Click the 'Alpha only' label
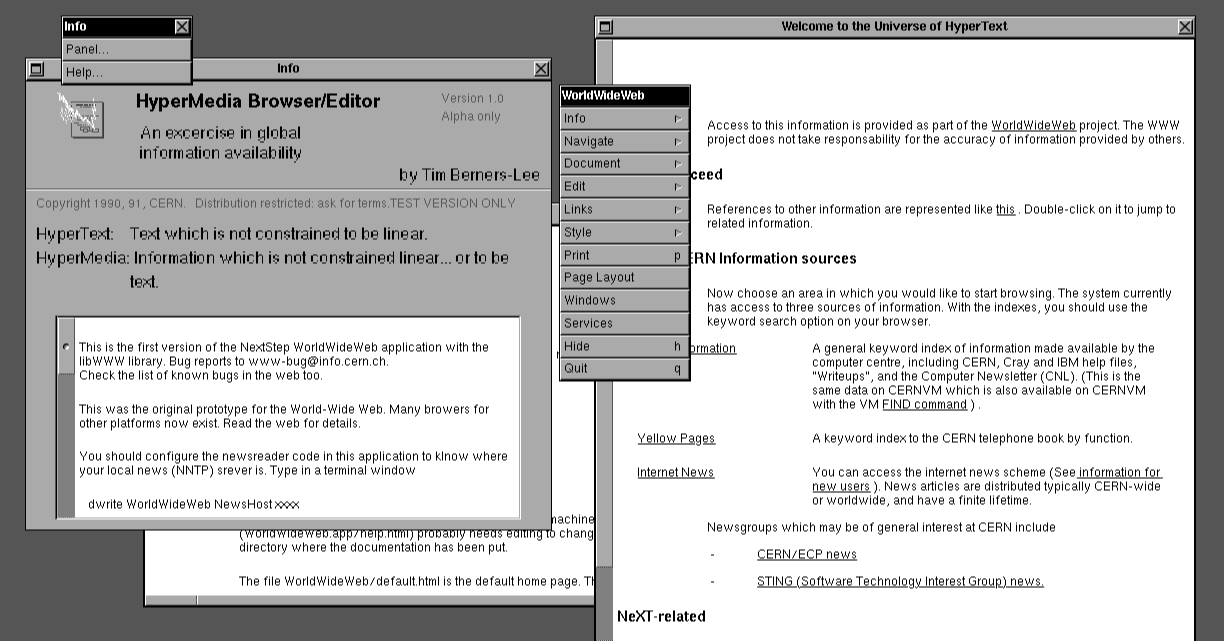This screenshot has height=641, width=1224. (x=471, y=116)
